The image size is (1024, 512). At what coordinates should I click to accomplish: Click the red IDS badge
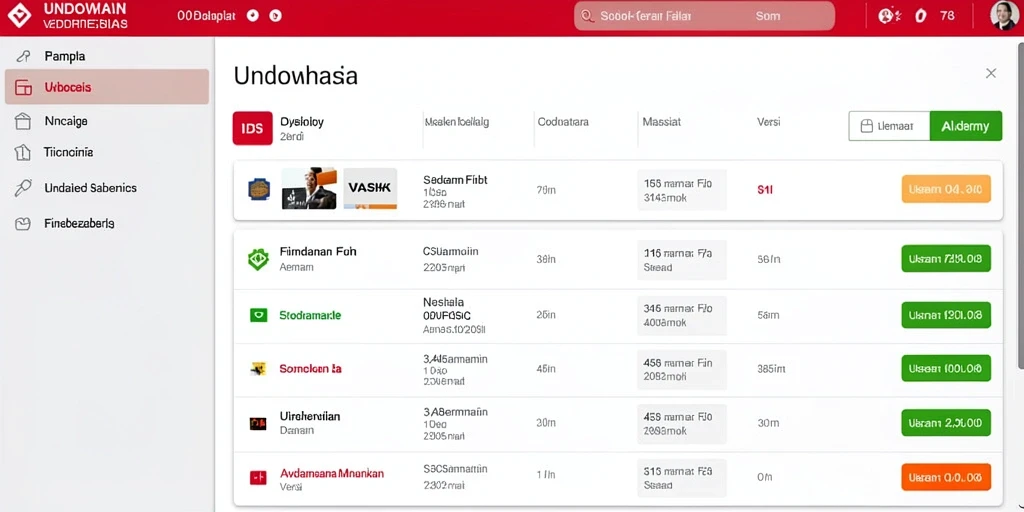(x=252, y=128)
